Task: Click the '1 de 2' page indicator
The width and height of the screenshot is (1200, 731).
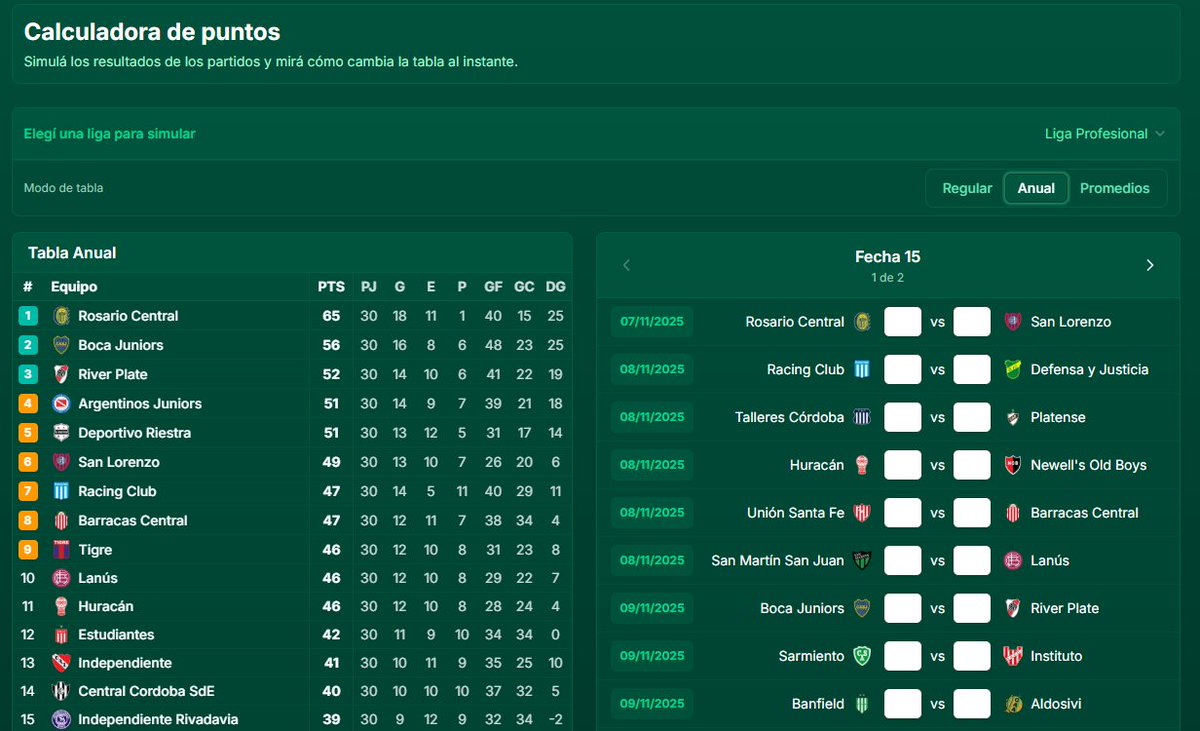Action: point(888,278)
